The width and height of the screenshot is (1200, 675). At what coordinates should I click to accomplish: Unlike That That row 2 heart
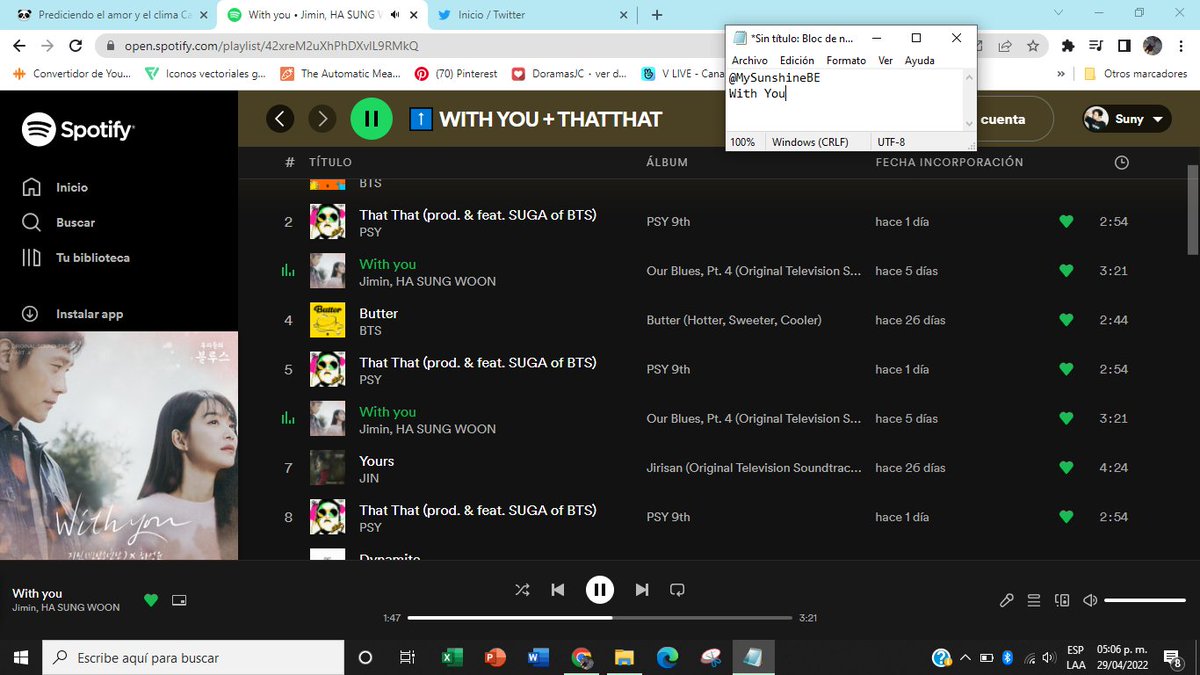click(1066, 222)
